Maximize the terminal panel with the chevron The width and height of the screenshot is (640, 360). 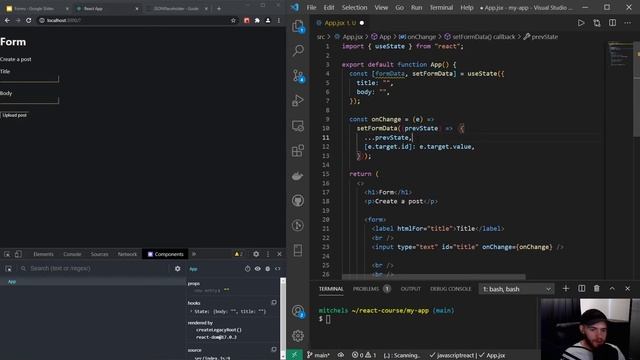pyautogui.click(x=612, y=289)
